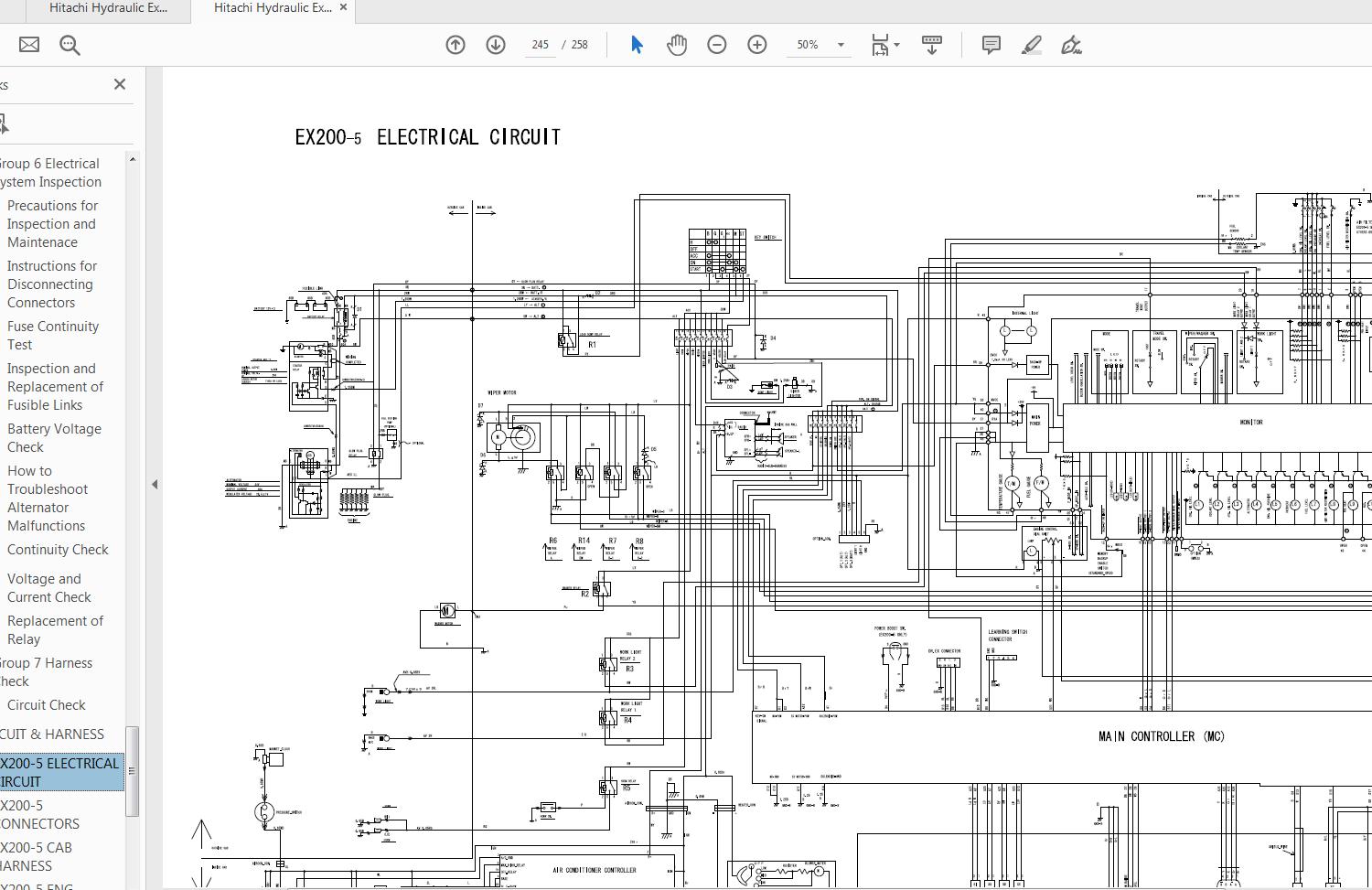
Task: Activate the Hand pan tool
Action: click(677, 45)
